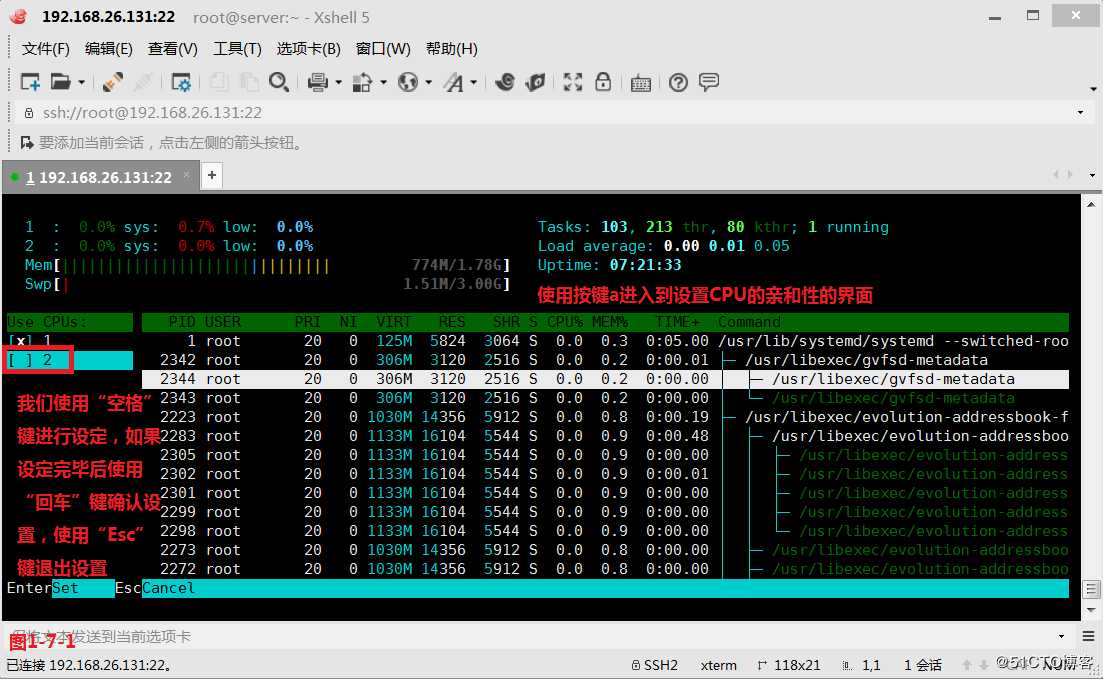Click the terminal scrollbar down arrow
Image resolution: width=1103 pixels, height=679 pixels.
tap(1091, 609)
